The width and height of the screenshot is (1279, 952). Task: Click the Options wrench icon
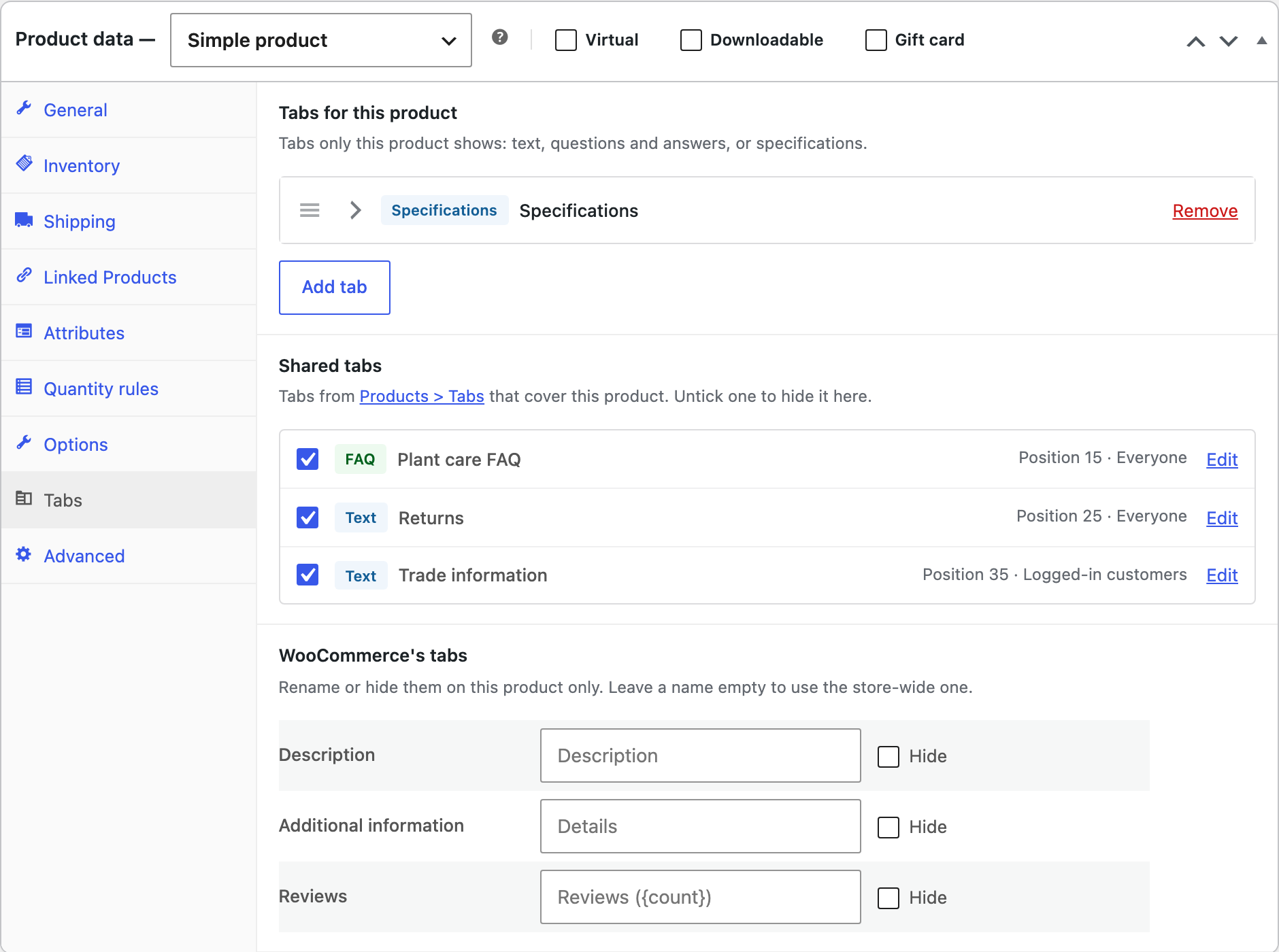pos(24,443)
